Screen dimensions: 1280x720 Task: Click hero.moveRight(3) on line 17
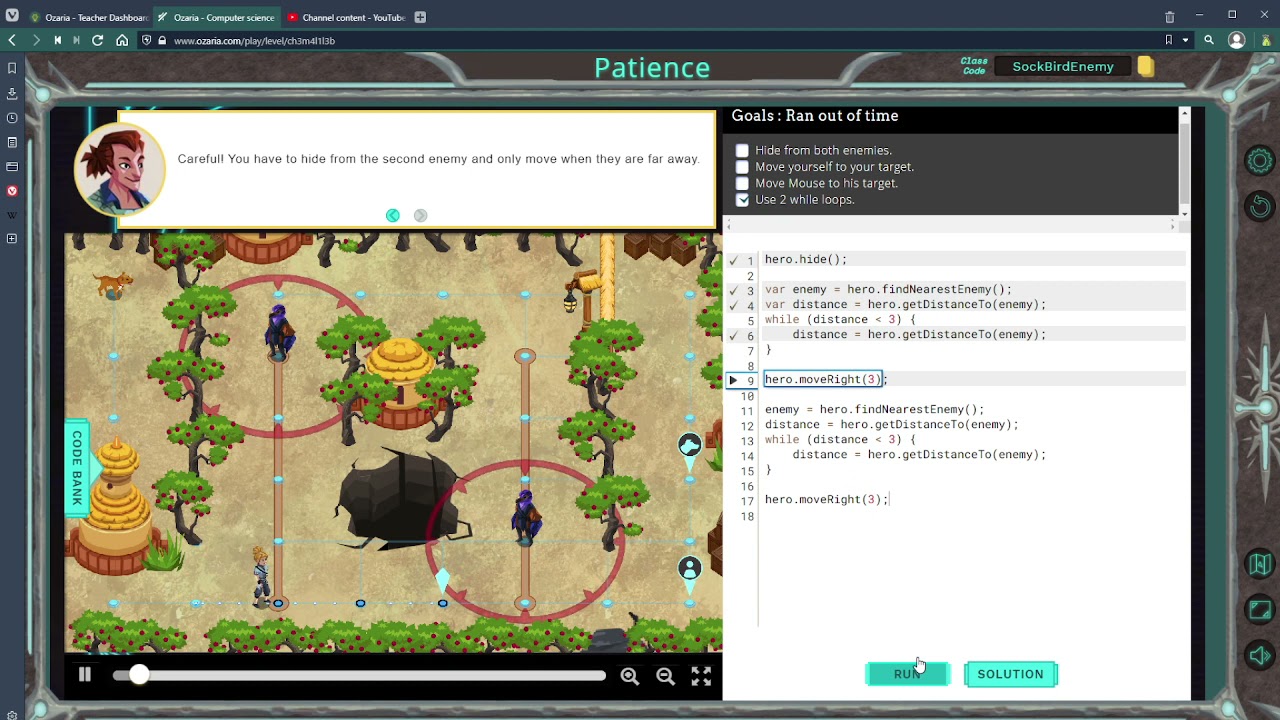[x=826, y=499]
